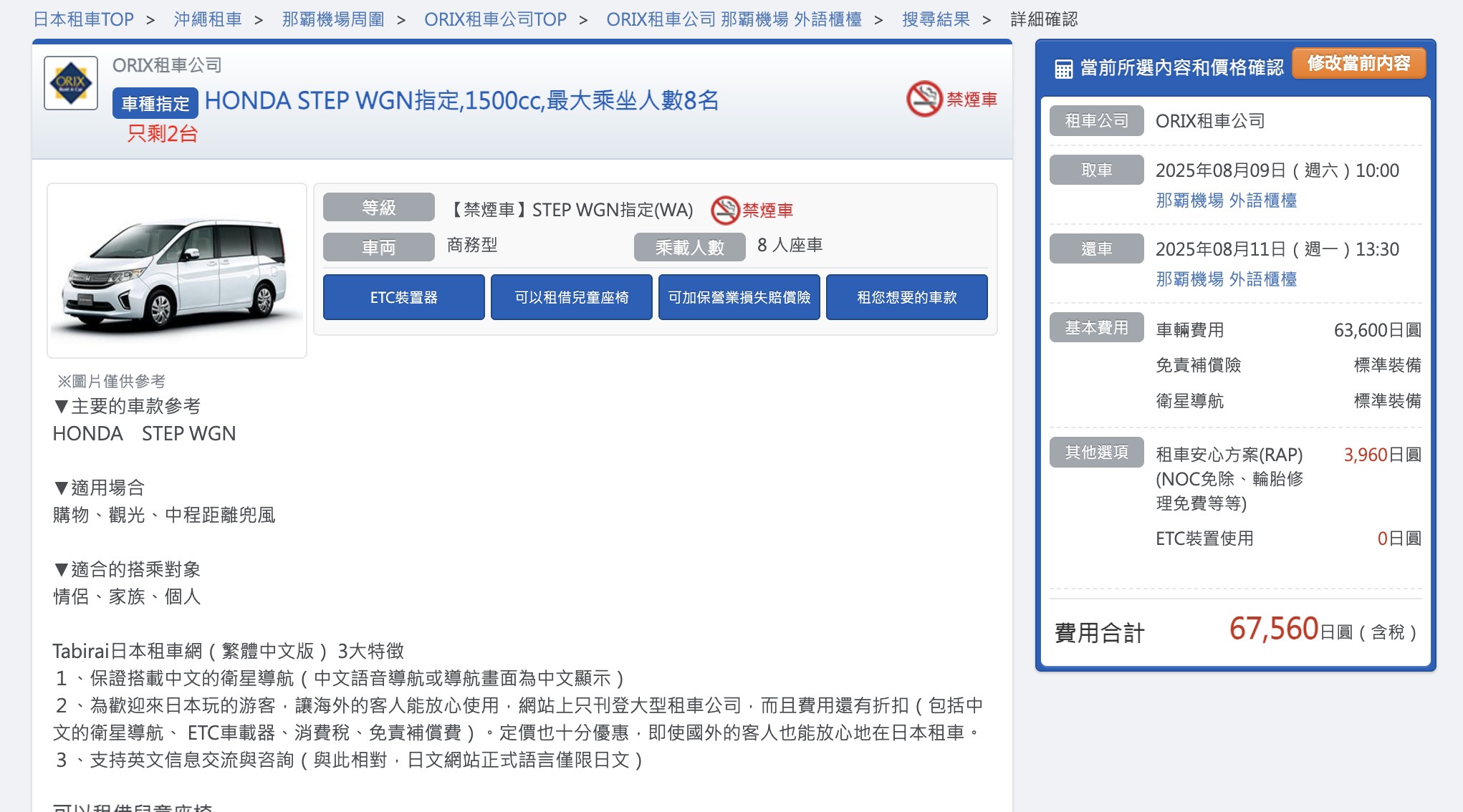The image size is (1463, 812).
Task: Click the 63,600日圓 vehicle fee amount
Action: tap(1378, 330)
